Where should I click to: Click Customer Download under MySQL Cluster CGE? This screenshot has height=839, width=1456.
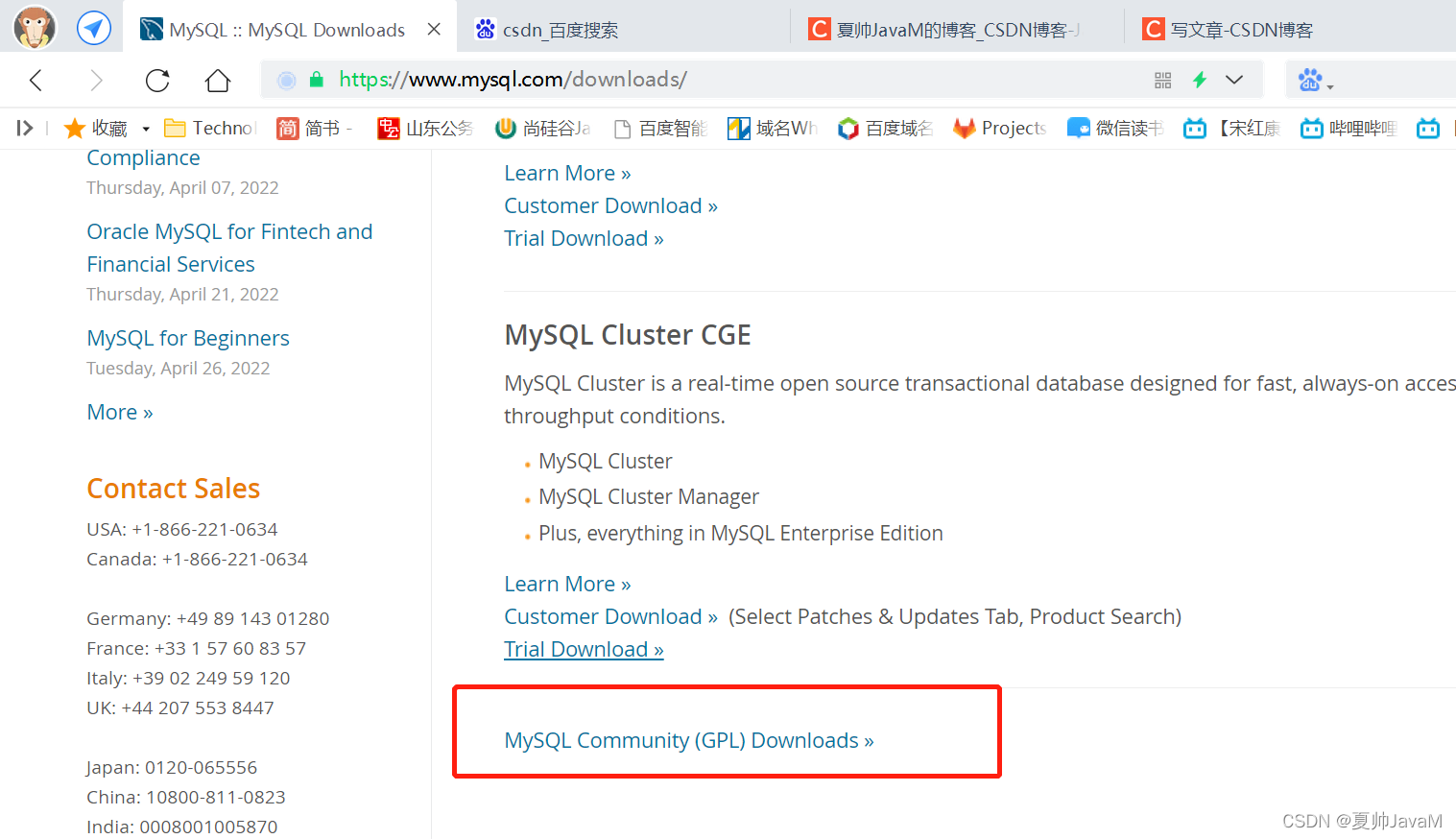pyautogui.click(x=610, y=616)
